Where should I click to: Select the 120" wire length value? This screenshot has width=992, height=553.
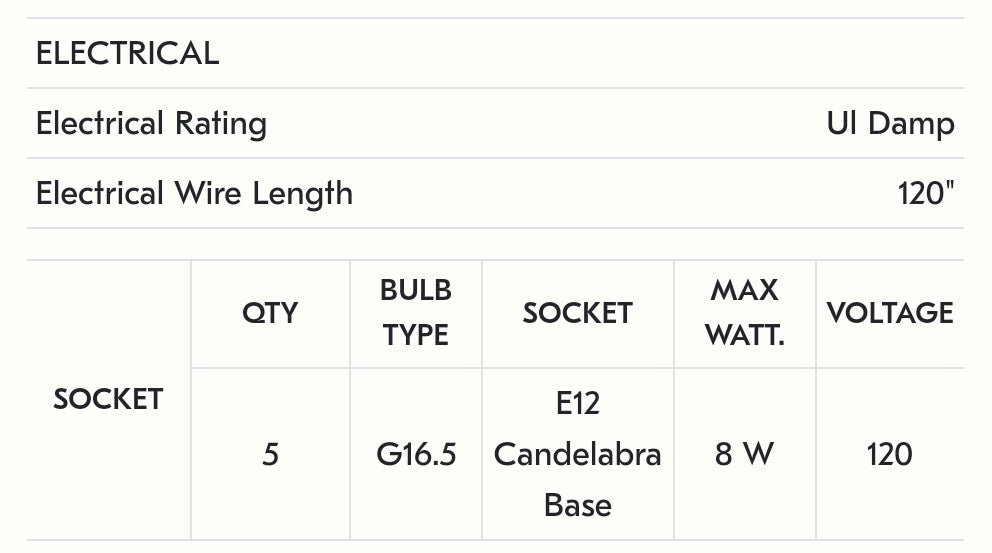tap(926, 193)
